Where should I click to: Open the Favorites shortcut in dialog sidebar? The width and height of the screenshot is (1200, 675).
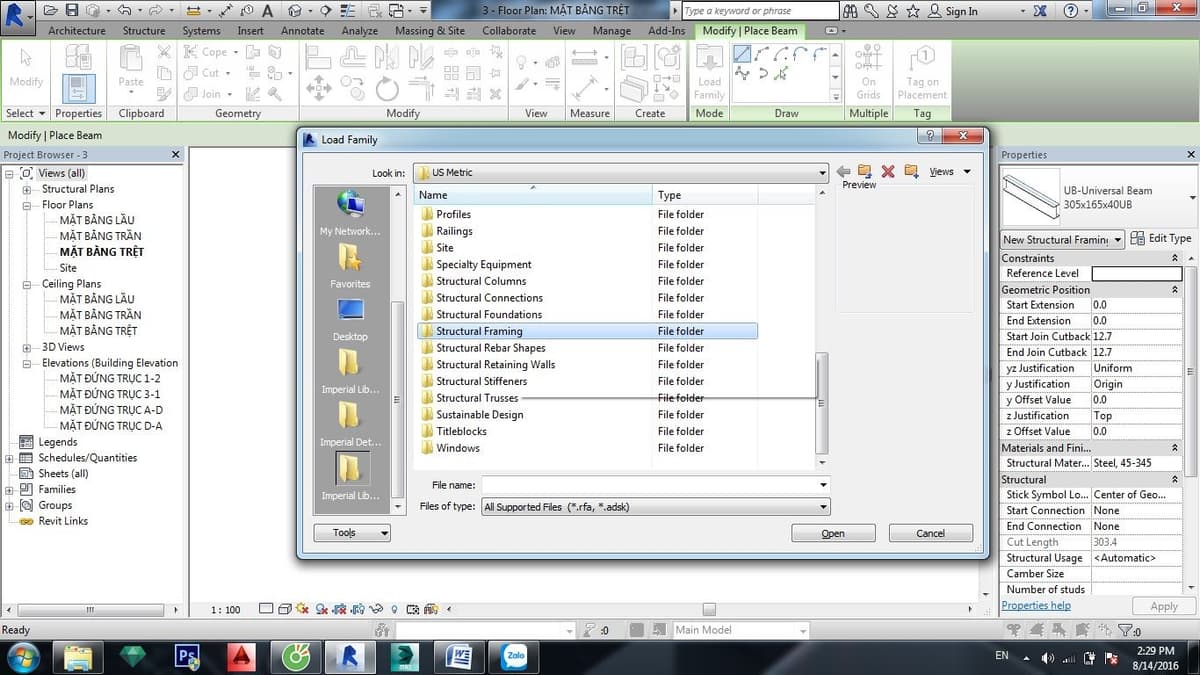[x=350, y=266]
